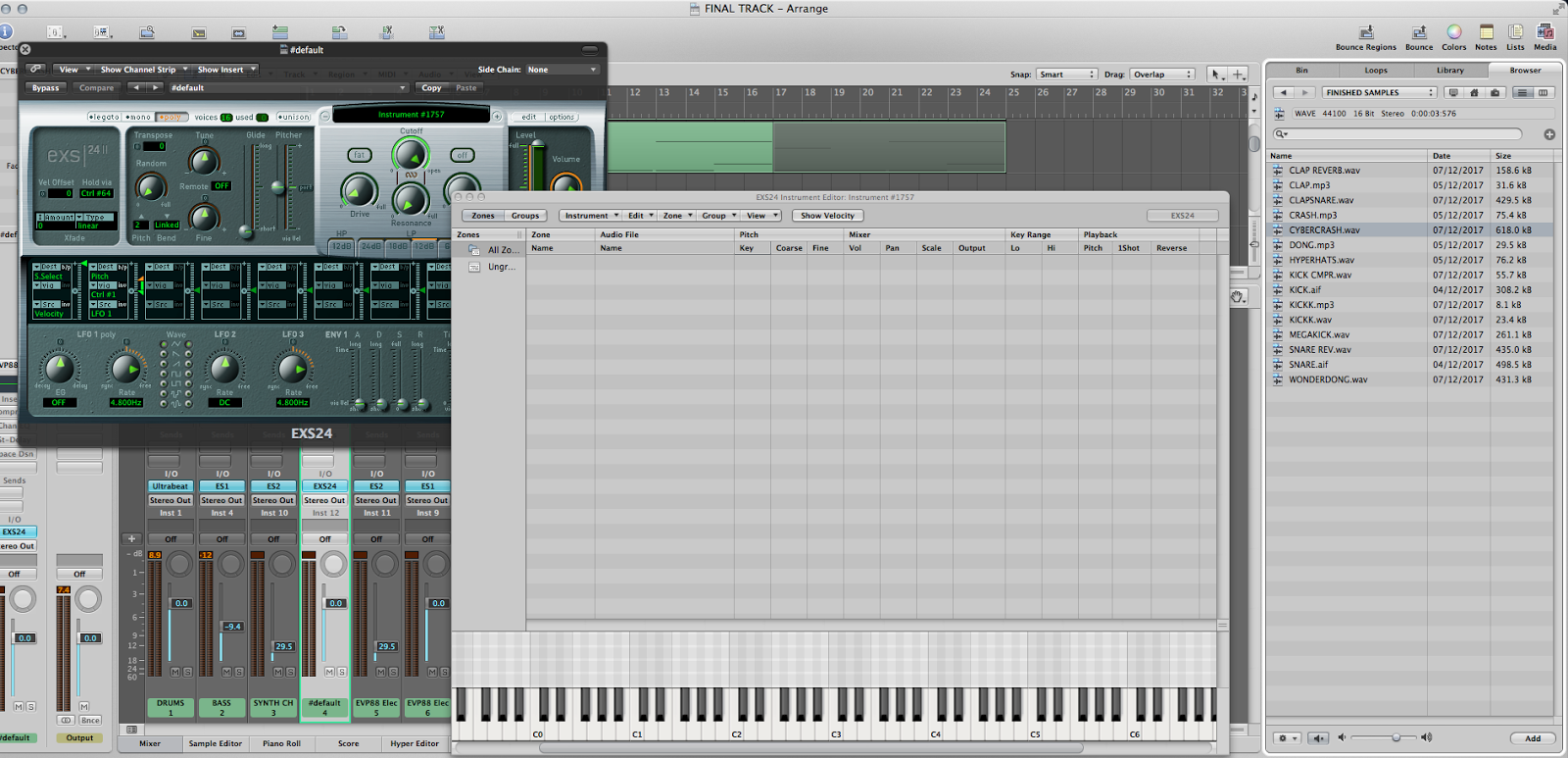Open the Piano Roll tab

point(281,743)
